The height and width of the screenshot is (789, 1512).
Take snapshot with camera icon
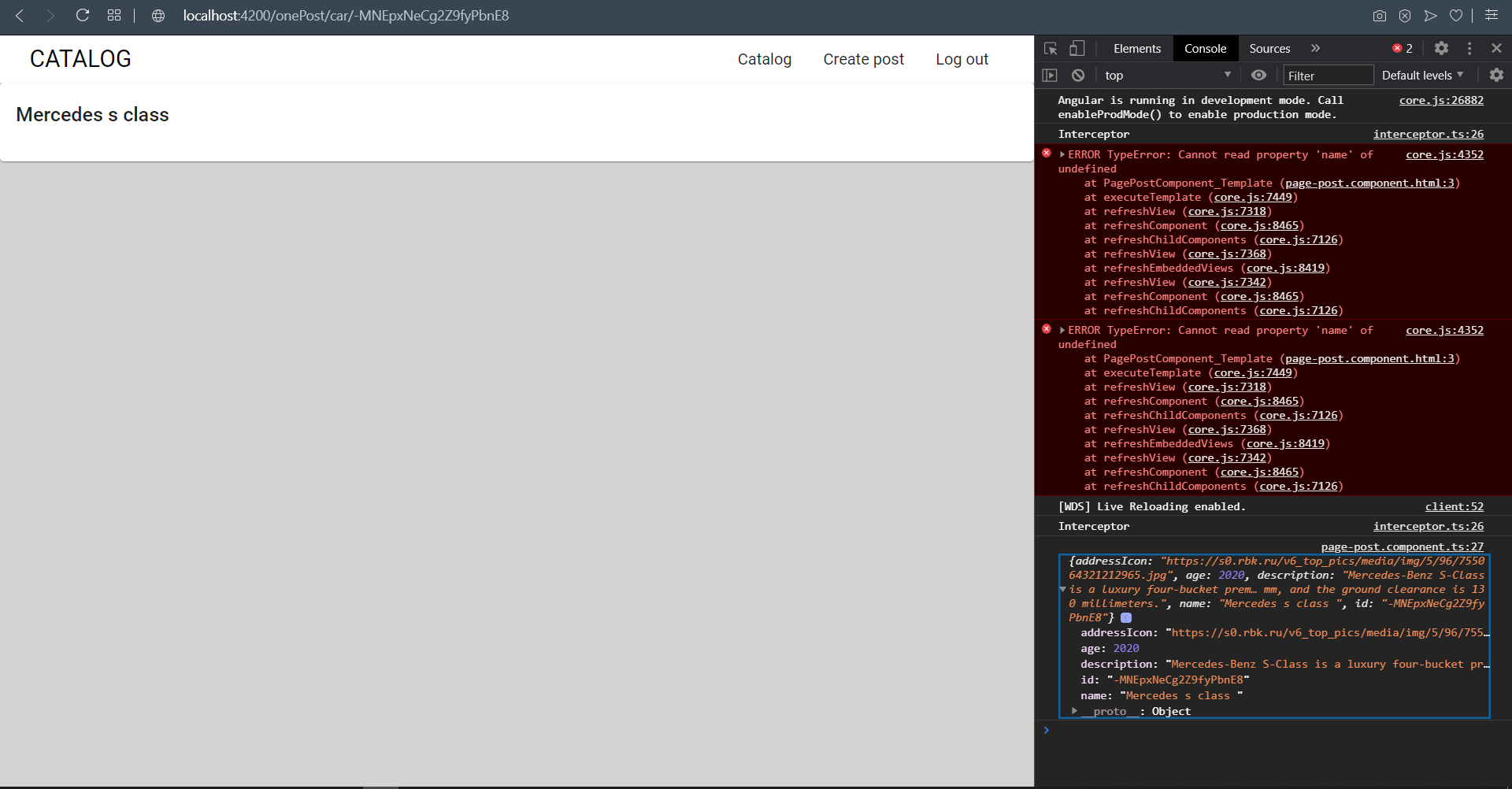tap(1380, 16)
